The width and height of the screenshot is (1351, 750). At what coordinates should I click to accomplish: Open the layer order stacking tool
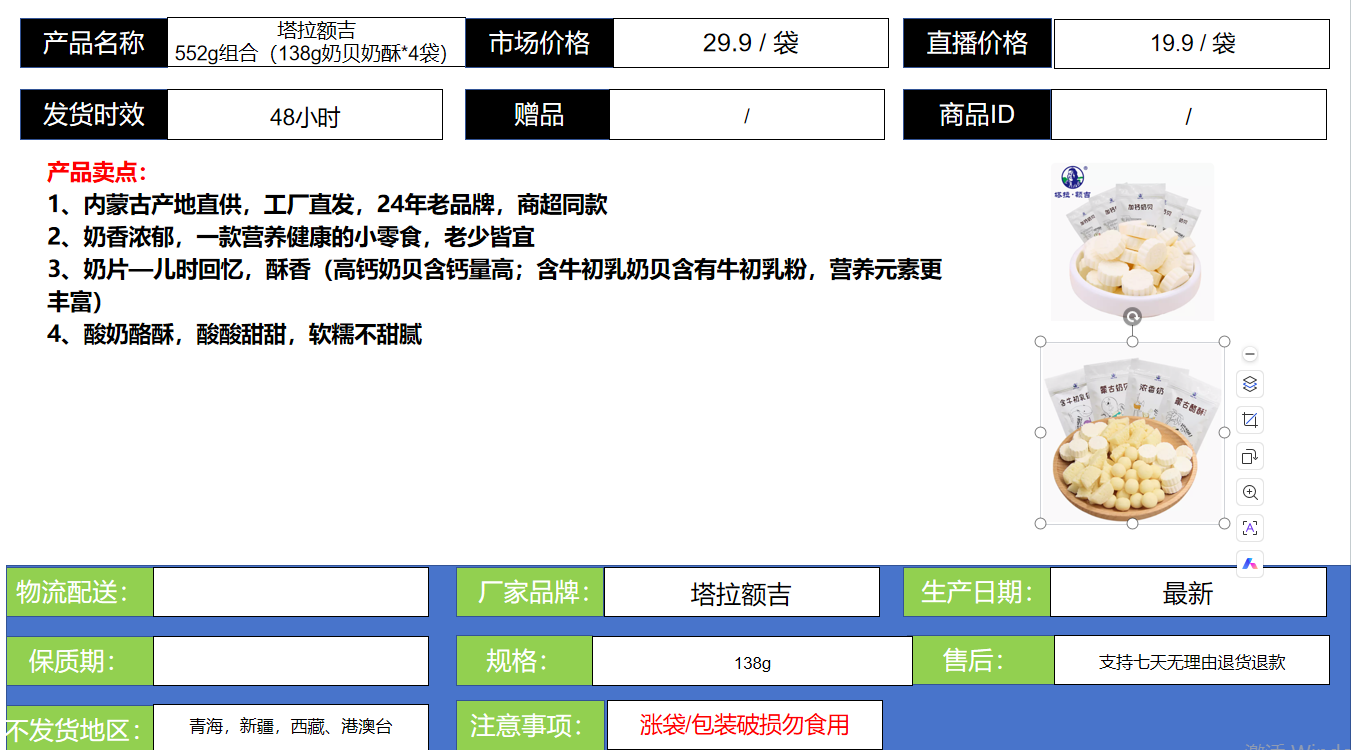(1249, 384)
